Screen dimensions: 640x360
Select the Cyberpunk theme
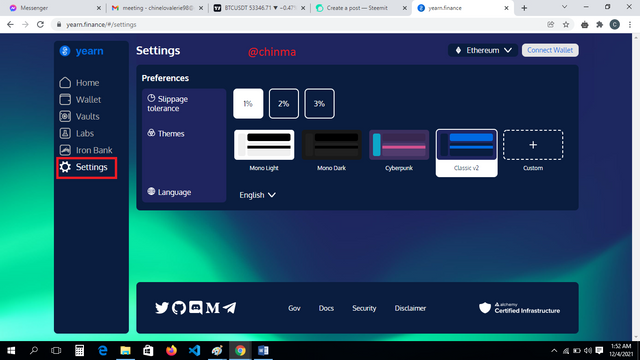click(399, 151)
